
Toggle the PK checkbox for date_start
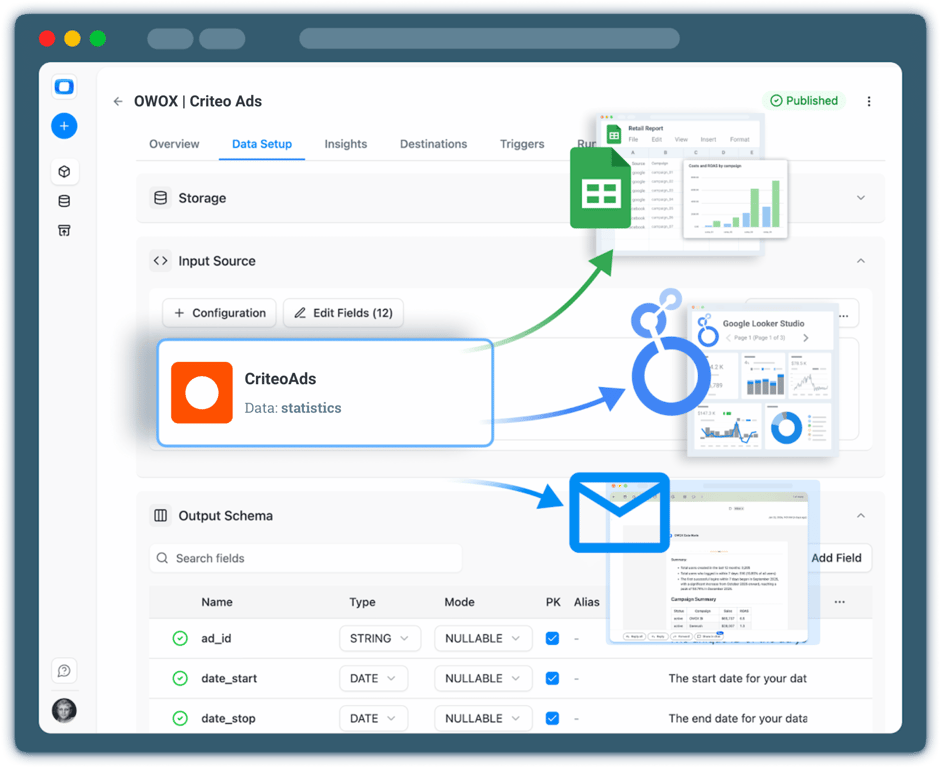coord(552,678)
